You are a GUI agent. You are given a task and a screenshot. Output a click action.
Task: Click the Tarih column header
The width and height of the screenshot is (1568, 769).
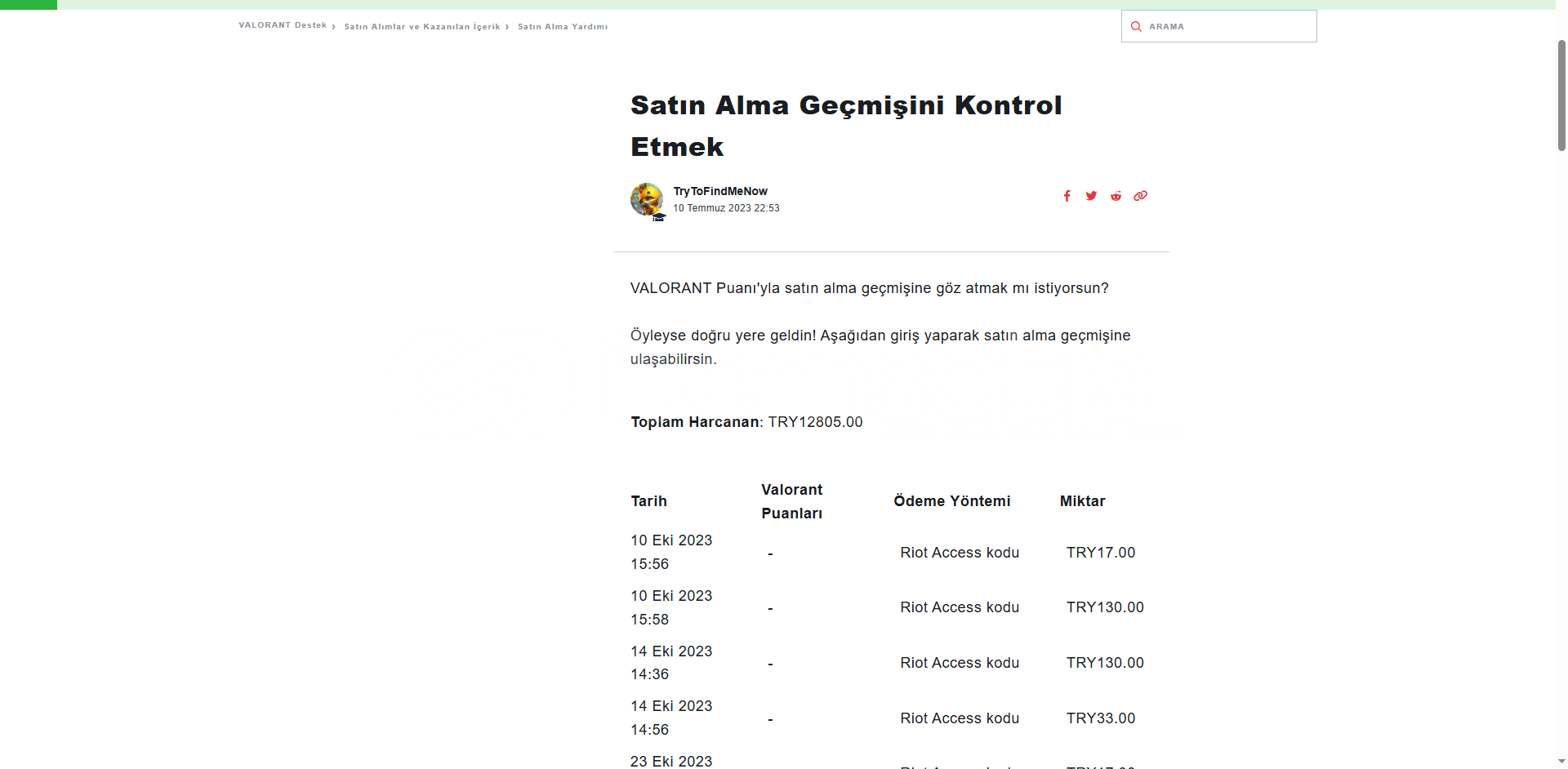[648, 501]
